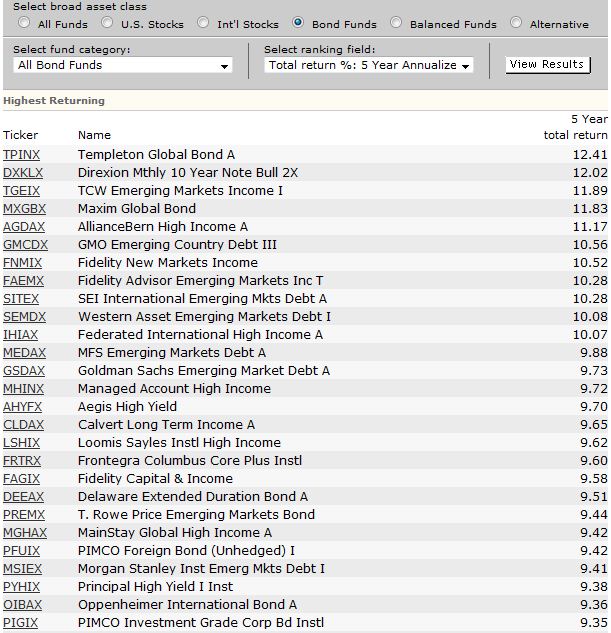Open the DXKLX ticker link
This screenshot has width=611, height=633.
(x=23, y=173)
